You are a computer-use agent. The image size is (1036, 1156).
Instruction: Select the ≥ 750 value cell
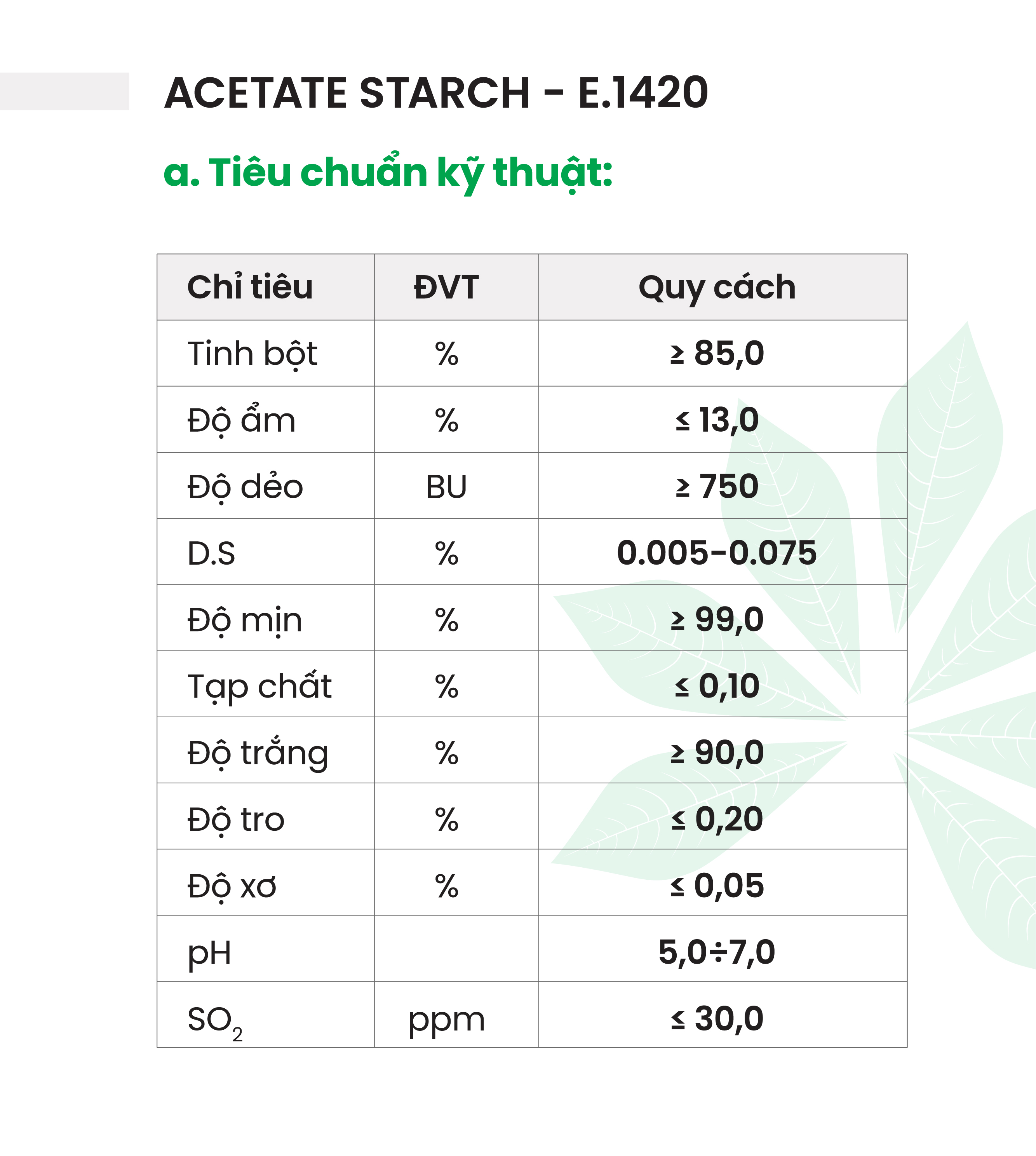click(717, 487)
